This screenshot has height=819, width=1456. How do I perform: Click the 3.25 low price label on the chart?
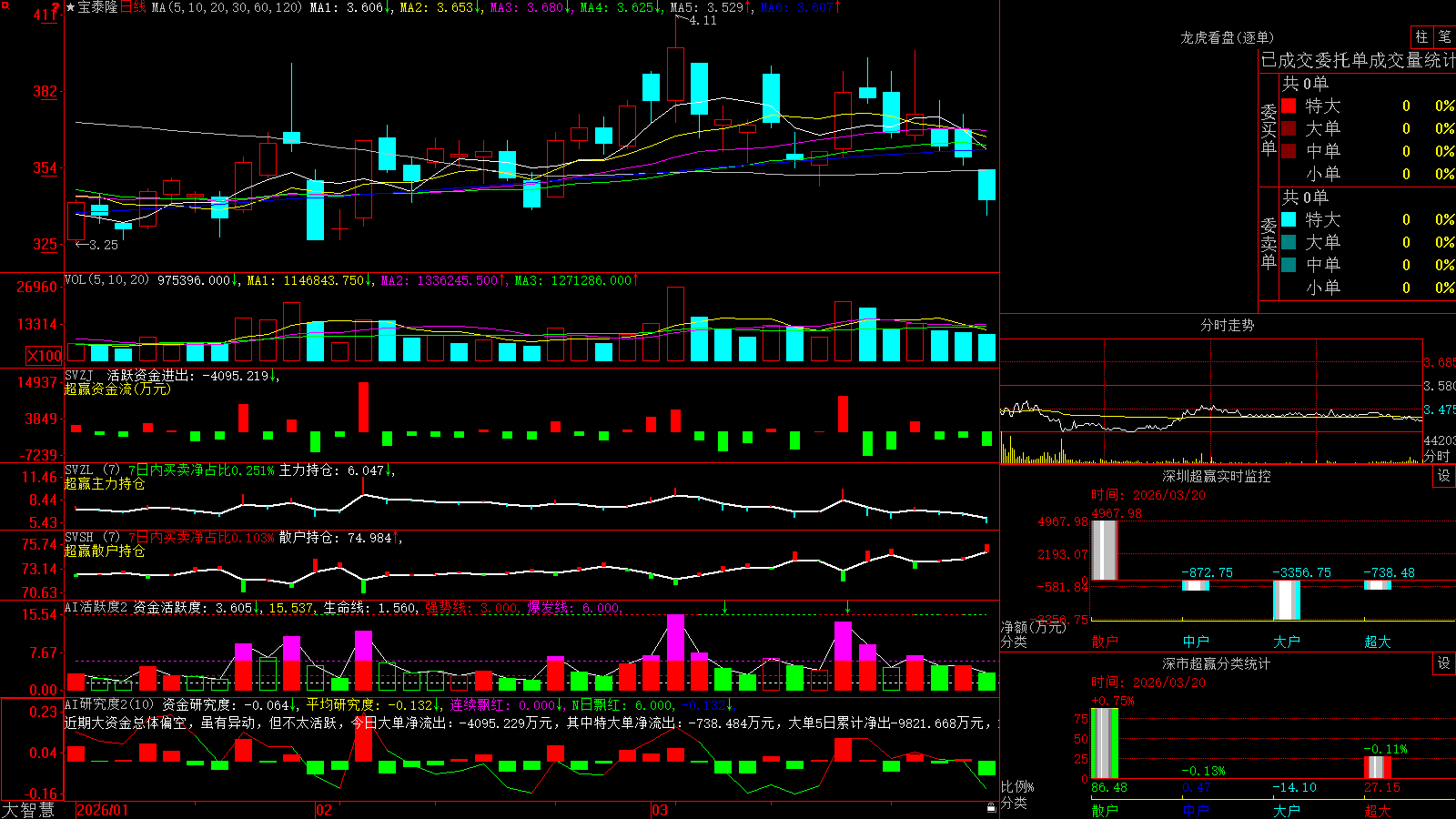pos(104,245)
